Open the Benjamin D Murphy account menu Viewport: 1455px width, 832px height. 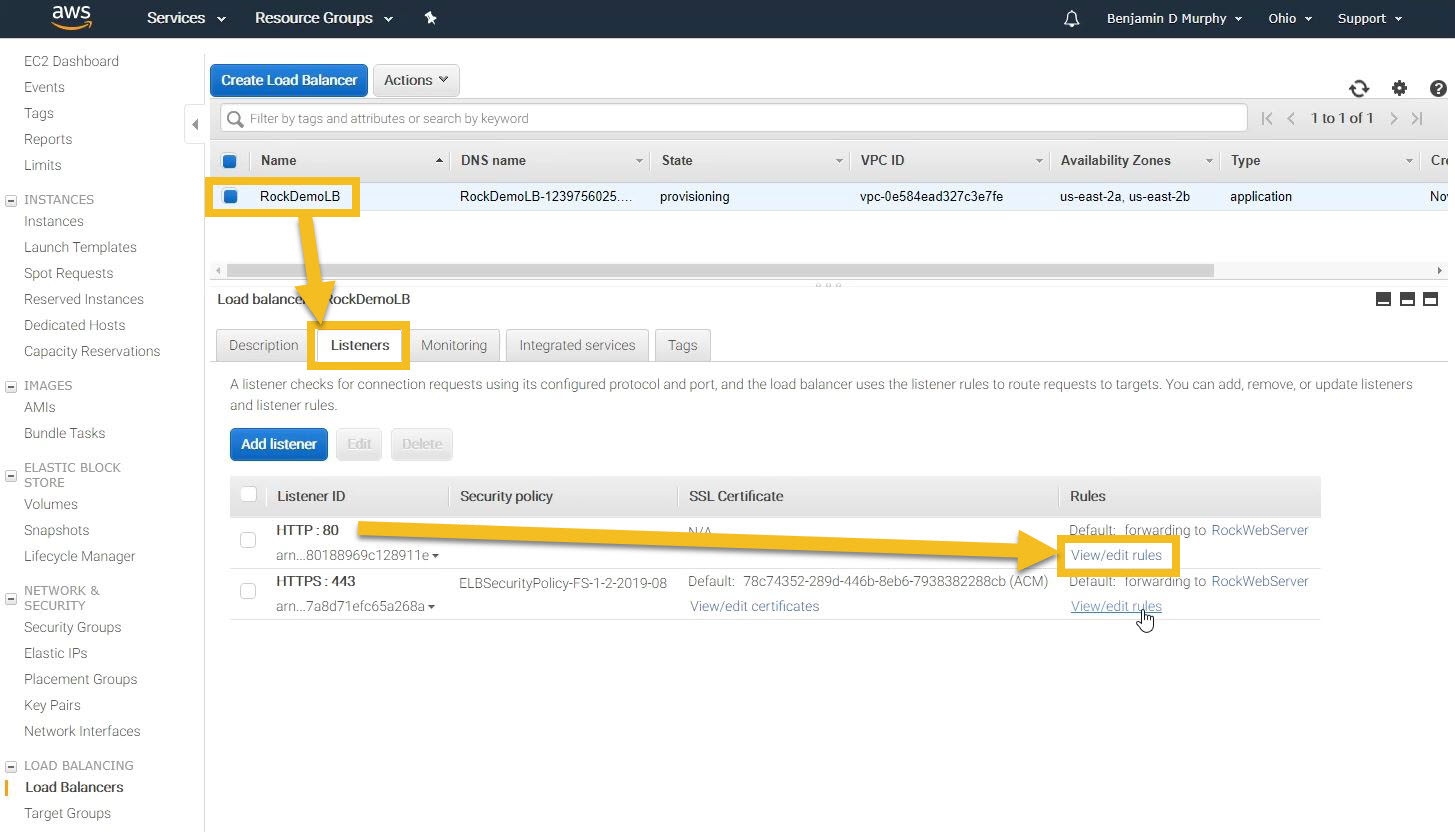coord(1175,18)
